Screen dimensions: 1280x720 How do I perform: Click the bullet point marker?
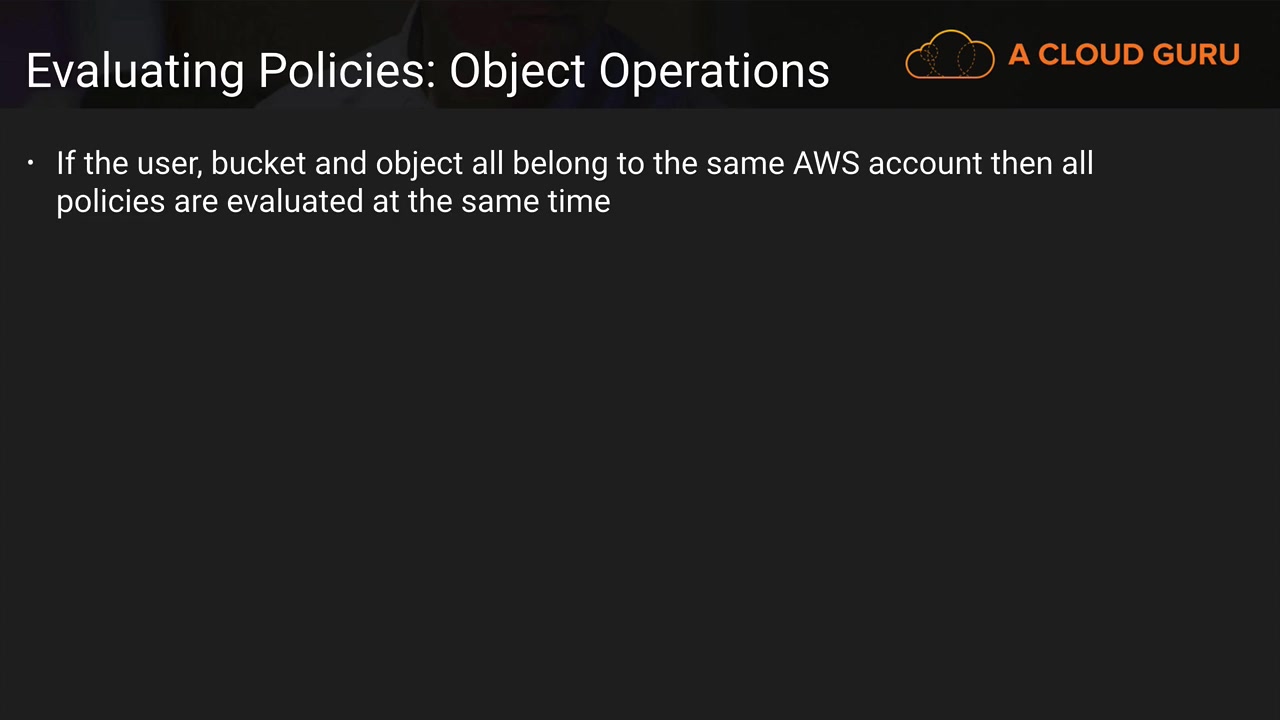click(x=31, y=163)
